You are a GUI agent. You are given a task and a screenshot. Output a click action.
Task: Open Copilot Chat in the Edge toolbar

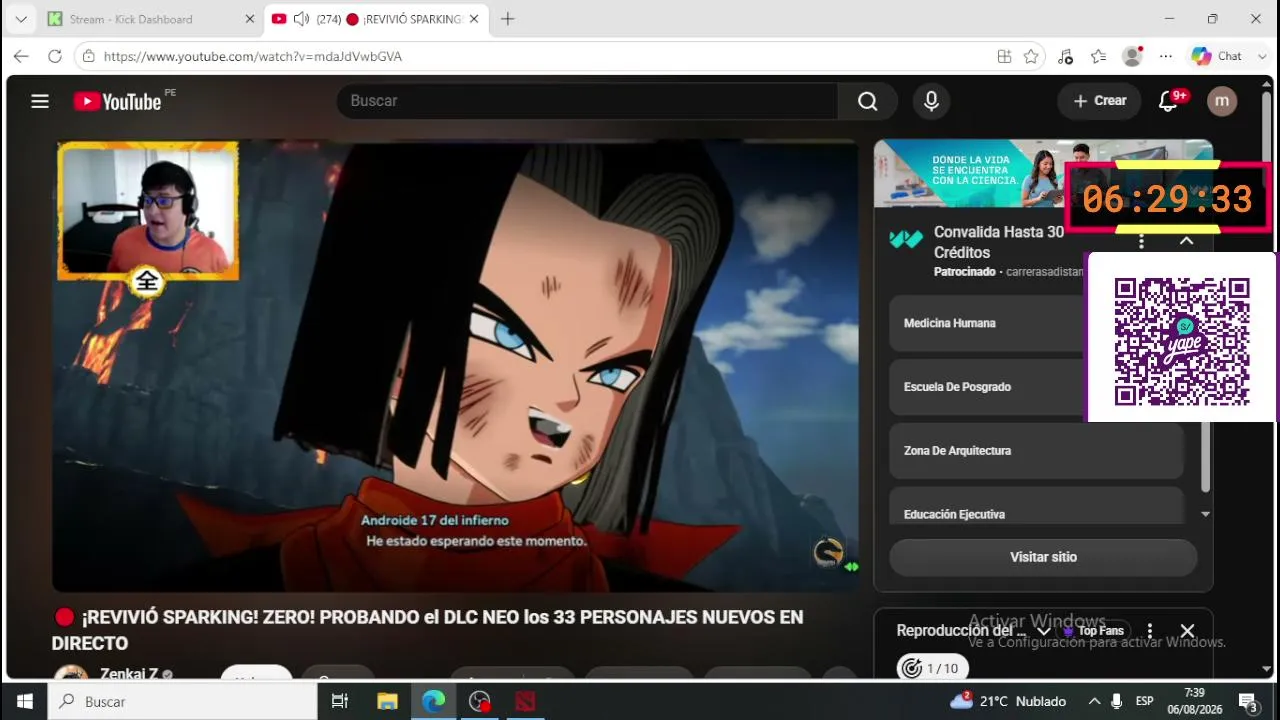click(1217, 56)
